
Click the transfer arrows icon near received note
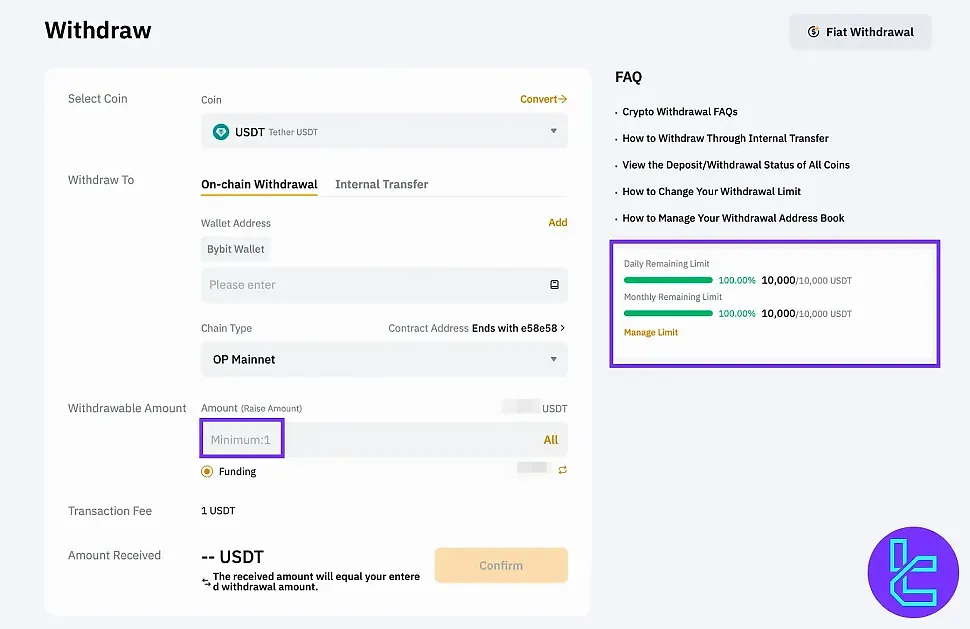coord(206,582)
